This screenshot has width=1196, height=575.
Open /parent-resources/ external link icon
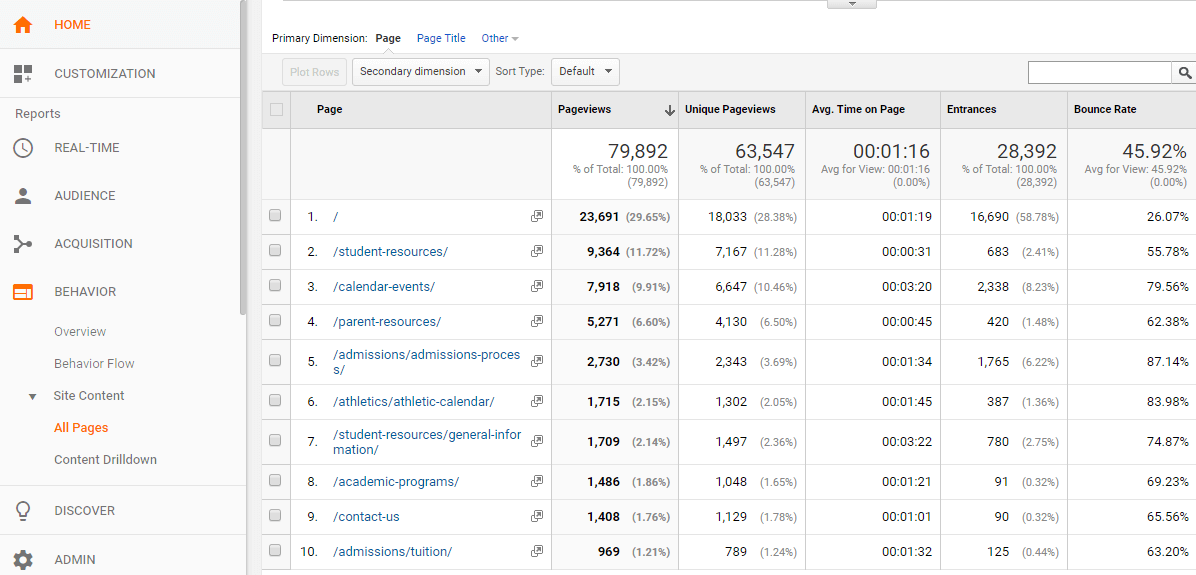(x=537, y=321)
